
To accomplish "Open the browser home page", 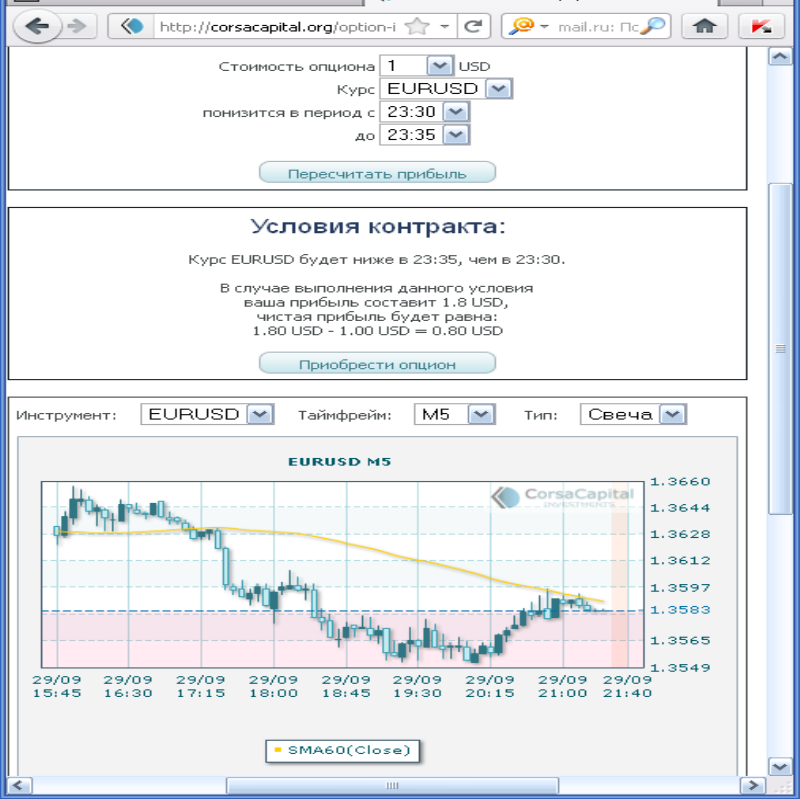I will (705, 26).
